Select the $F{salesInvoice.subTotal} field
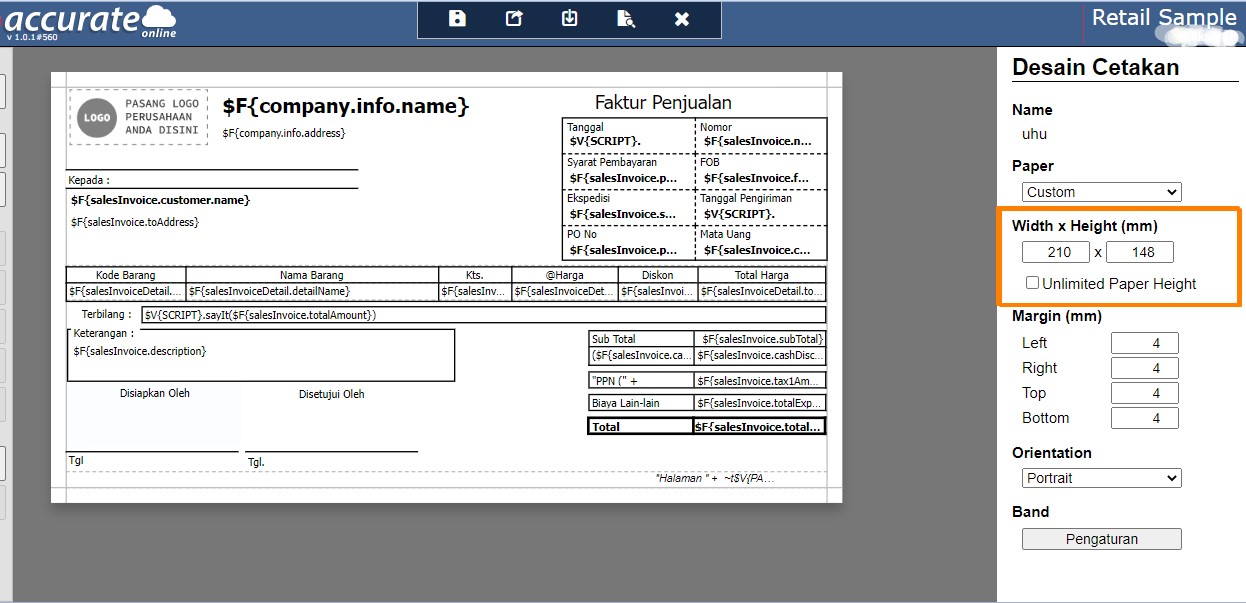 click(760, 339)
